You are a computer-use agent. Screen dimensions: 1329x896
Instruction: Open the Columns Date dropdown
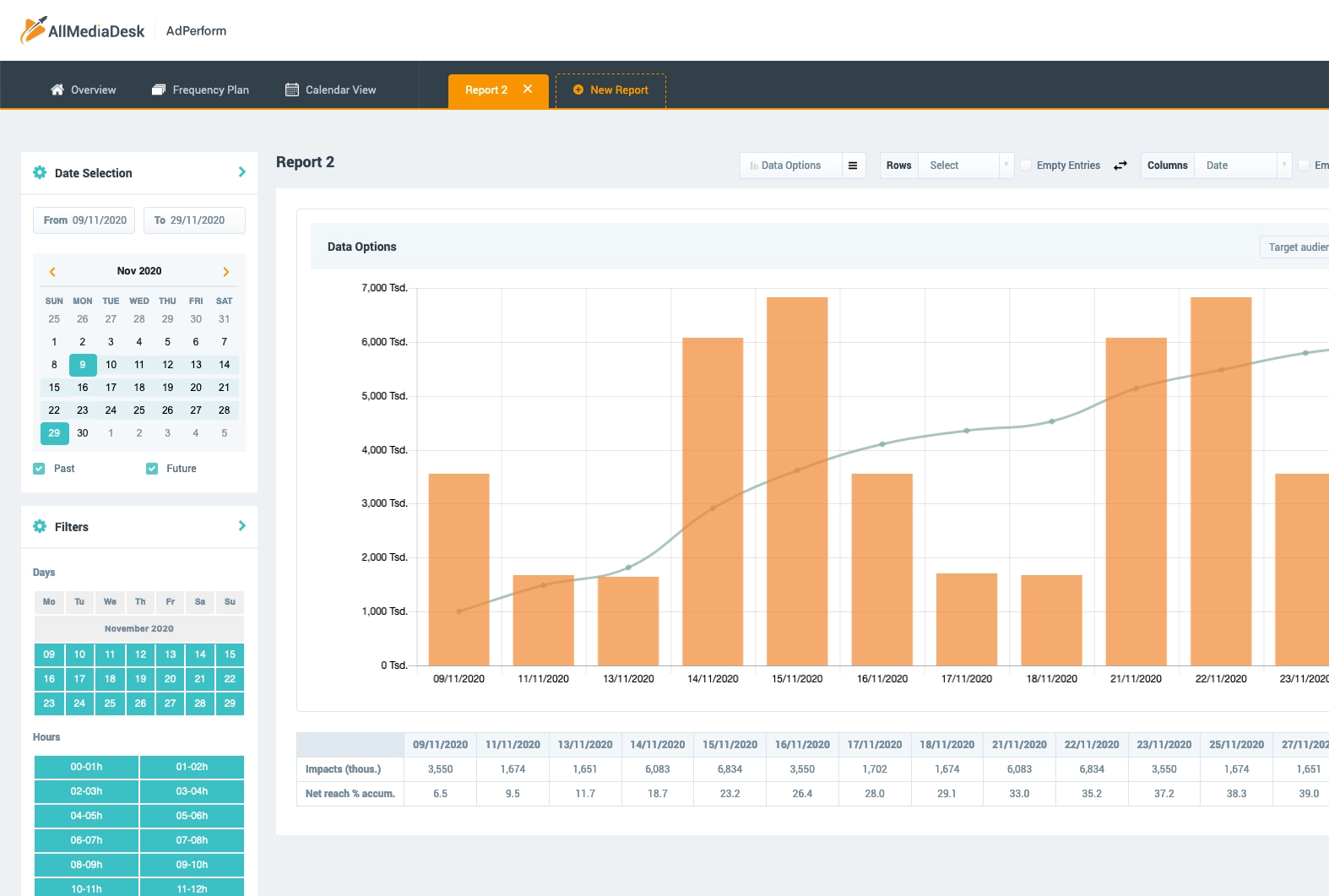coord(1241,166)
